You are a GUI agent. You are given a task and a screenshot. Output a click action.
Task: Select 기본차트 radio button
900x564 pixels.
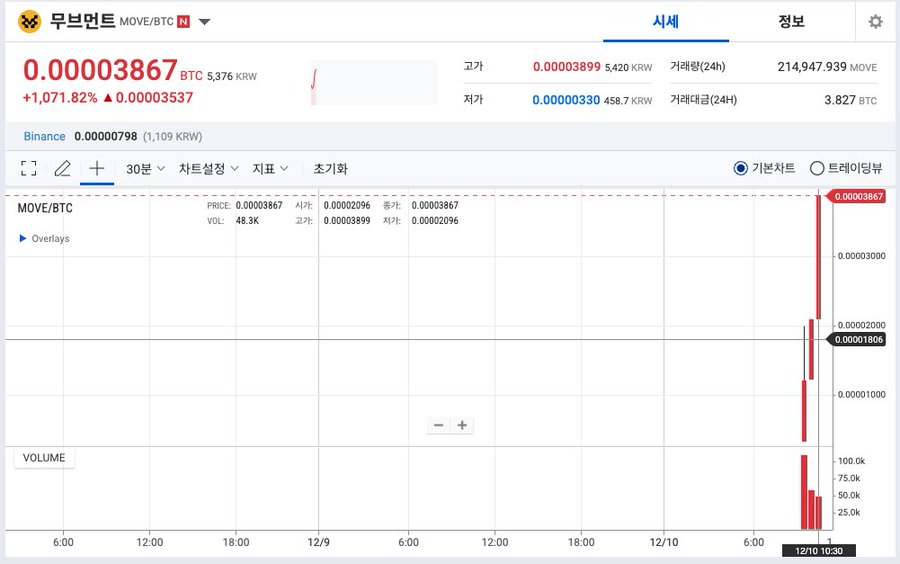point(741,168)
